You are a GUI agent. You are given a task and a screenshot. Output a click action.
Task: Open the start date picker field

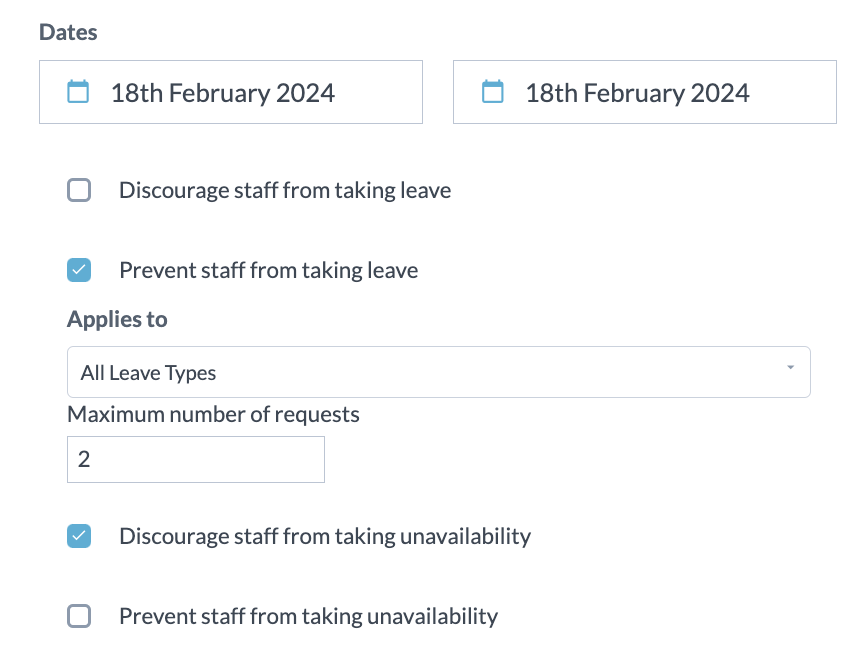[x=231, y=93]
